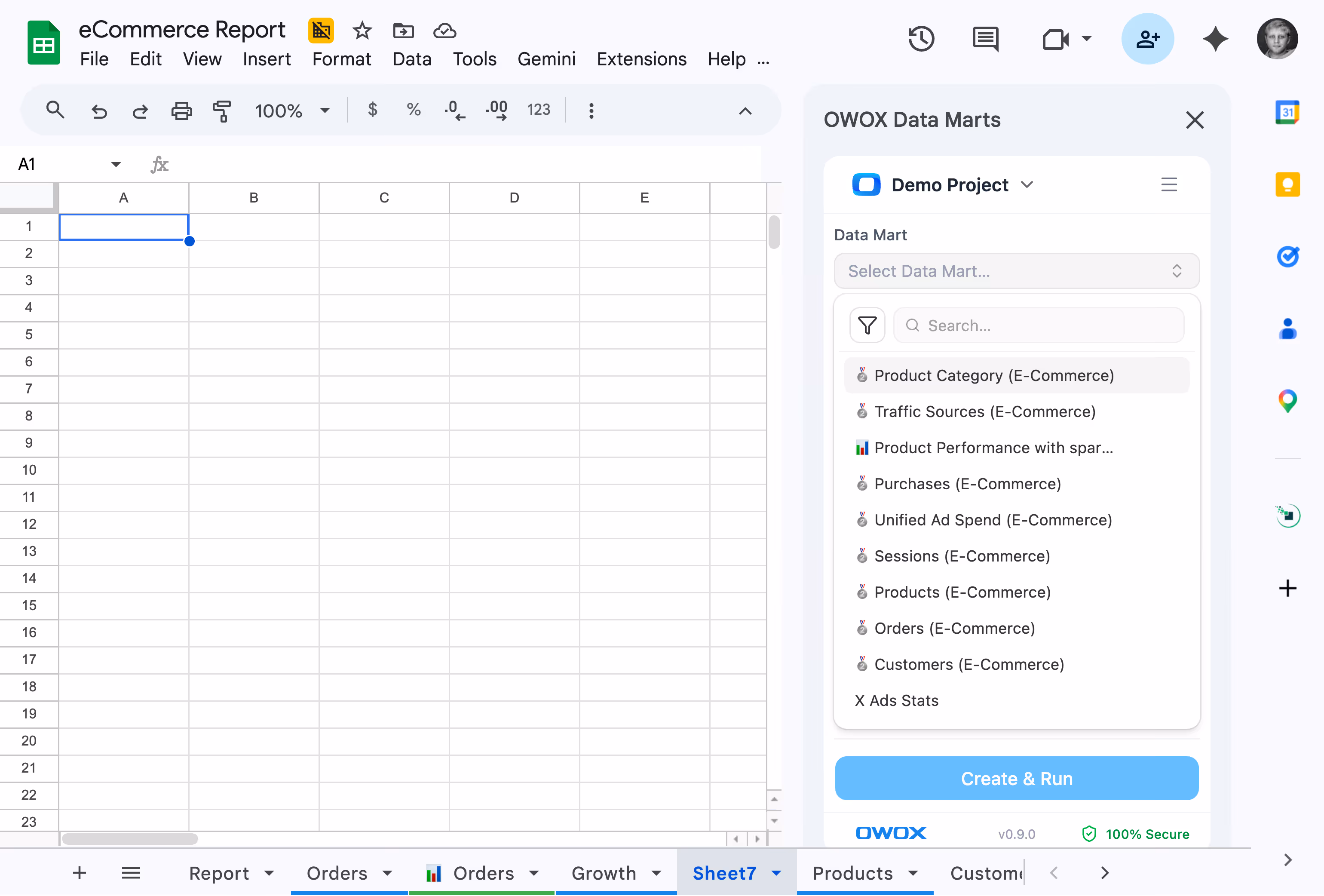The height and width of the screenshot is (896, 1324).
Task: Open Report tab options arrow
Action: (270, 873)
